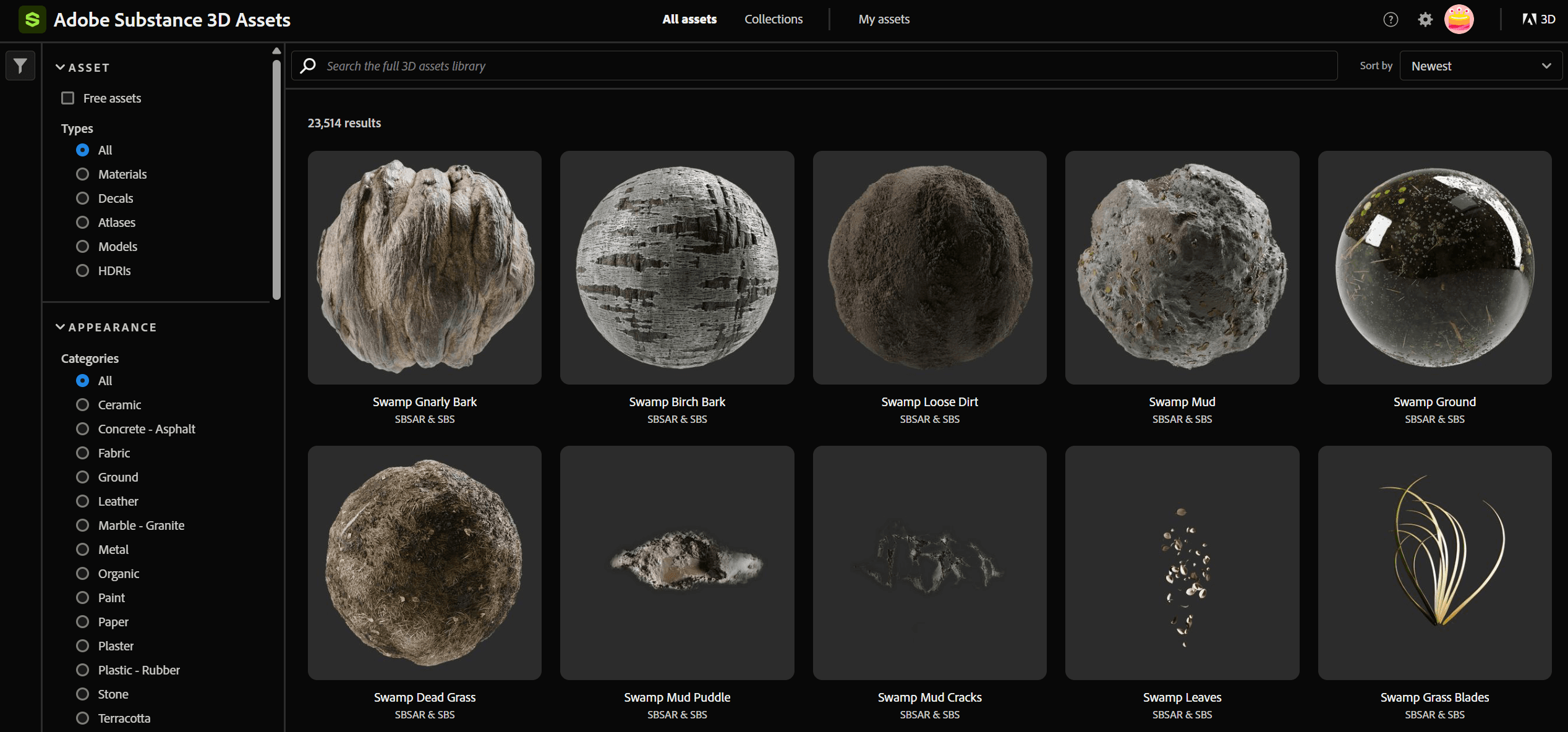Click the filter sidebar scrollbar thumb

[x=276, y=179]
